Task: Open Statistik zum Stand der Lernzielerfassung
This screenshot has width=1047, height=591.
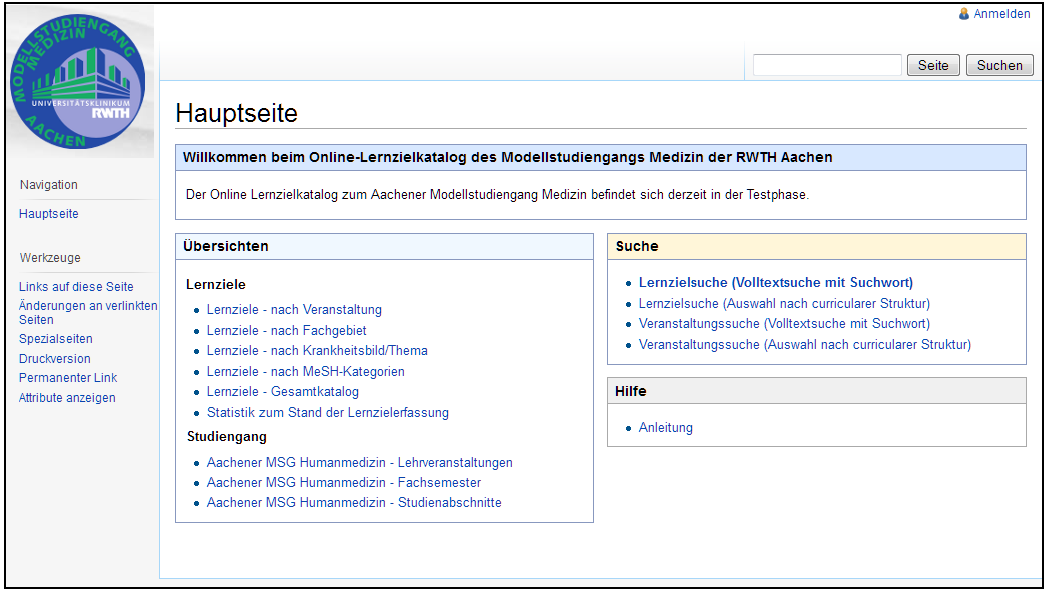Action: [327, 413]
